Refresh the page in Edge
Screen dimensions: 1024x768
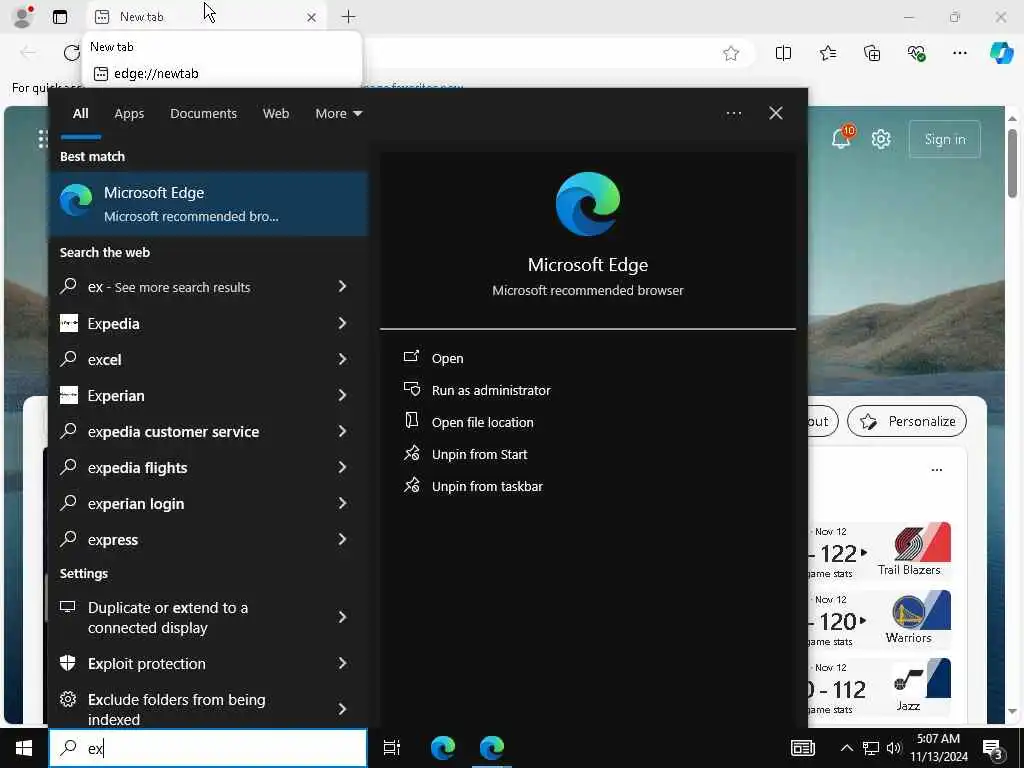pos(71,53)
